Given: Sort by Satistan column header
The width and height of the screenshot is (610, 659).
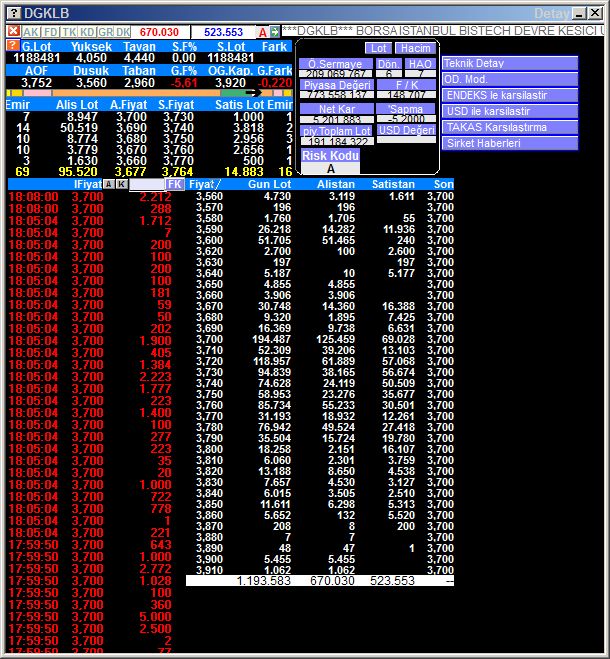Looking at the screenshot, I should pos(393,184).
